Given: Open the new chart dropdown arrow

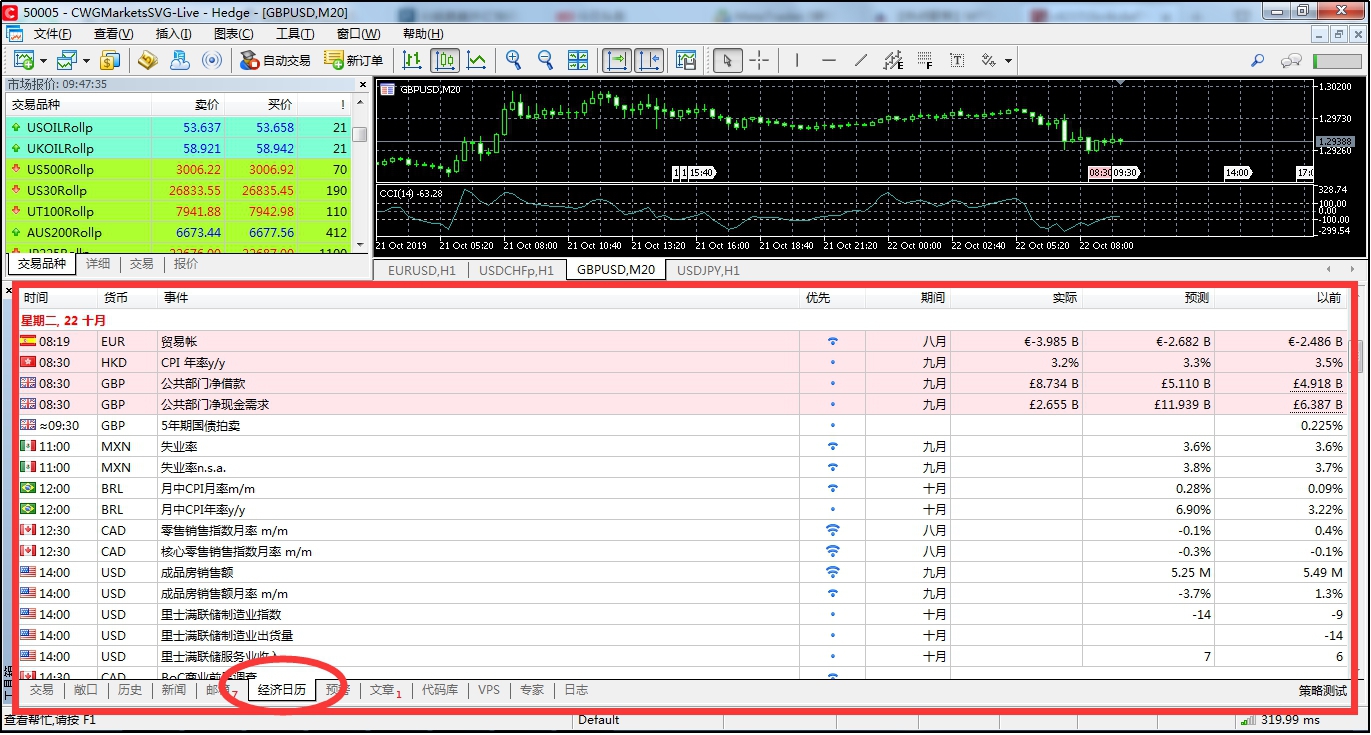Looking at the screenshot, I should pos(43,61).
